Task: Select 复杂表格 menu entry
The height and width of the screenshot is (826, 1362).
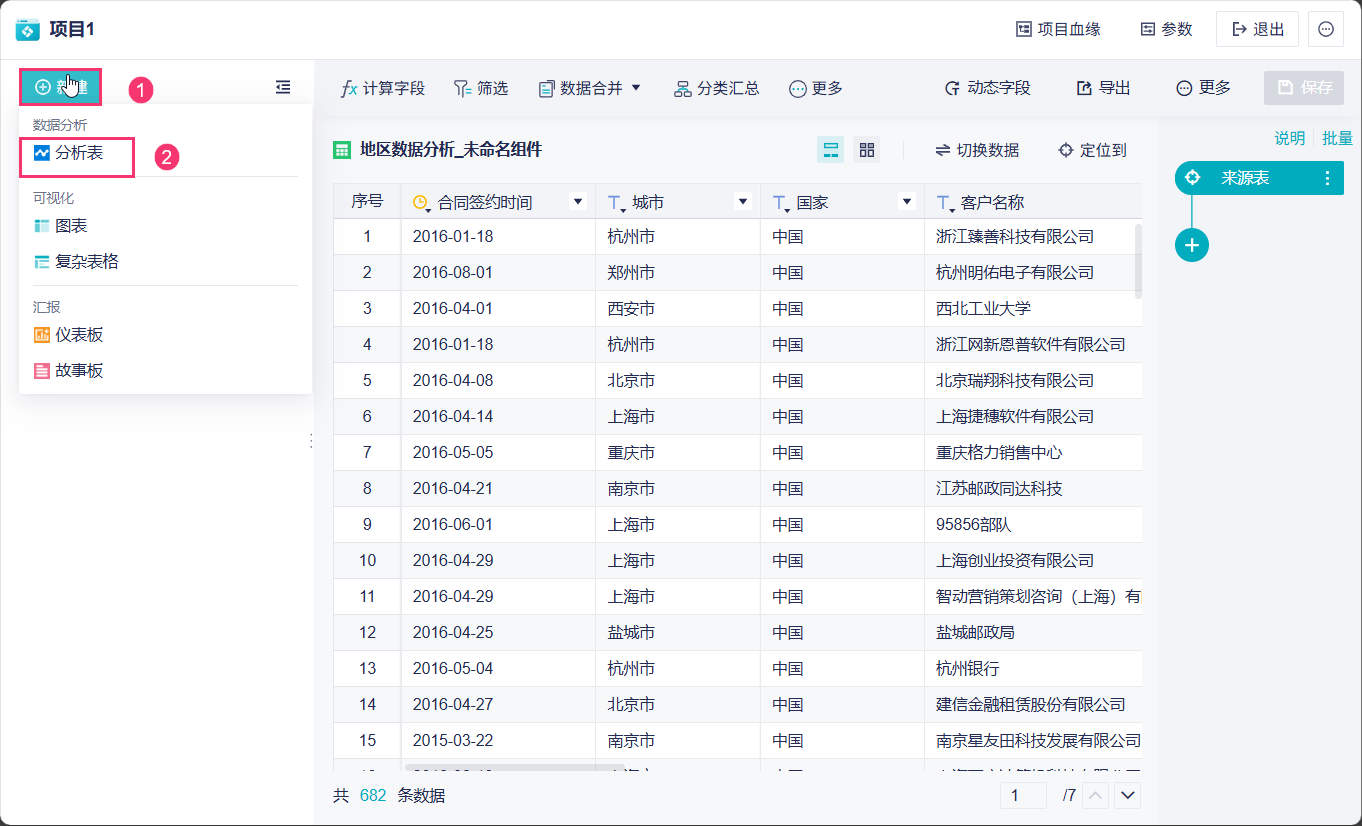Action: point(76,262)
